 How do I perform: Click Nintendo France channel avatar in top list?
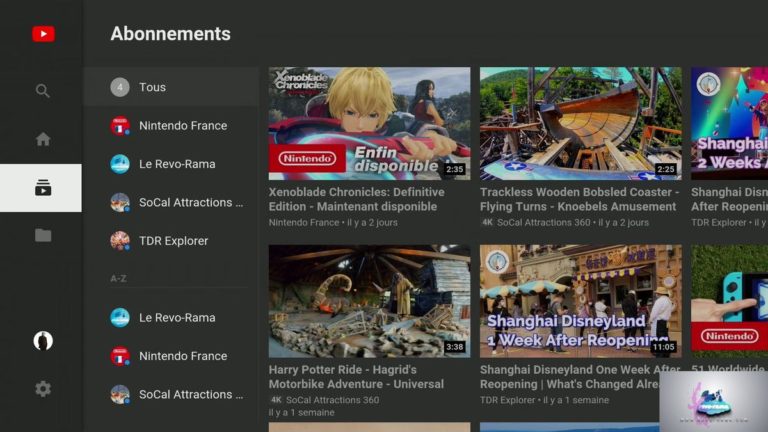pos(120,126)
